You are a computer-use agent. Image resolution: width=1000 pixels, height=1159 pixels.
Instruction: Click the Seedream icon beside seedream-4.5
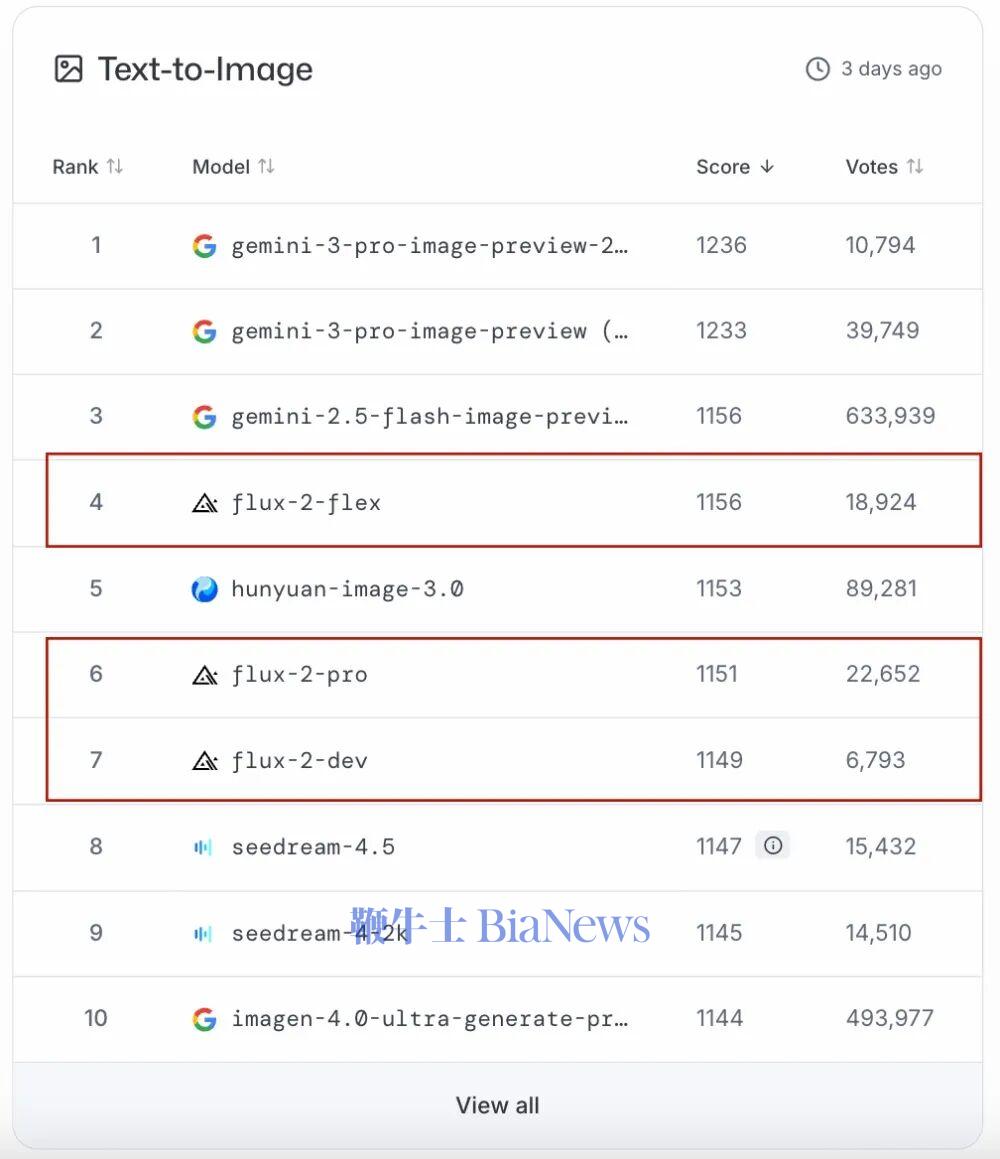pyautogui.click(x=203, y=847)
